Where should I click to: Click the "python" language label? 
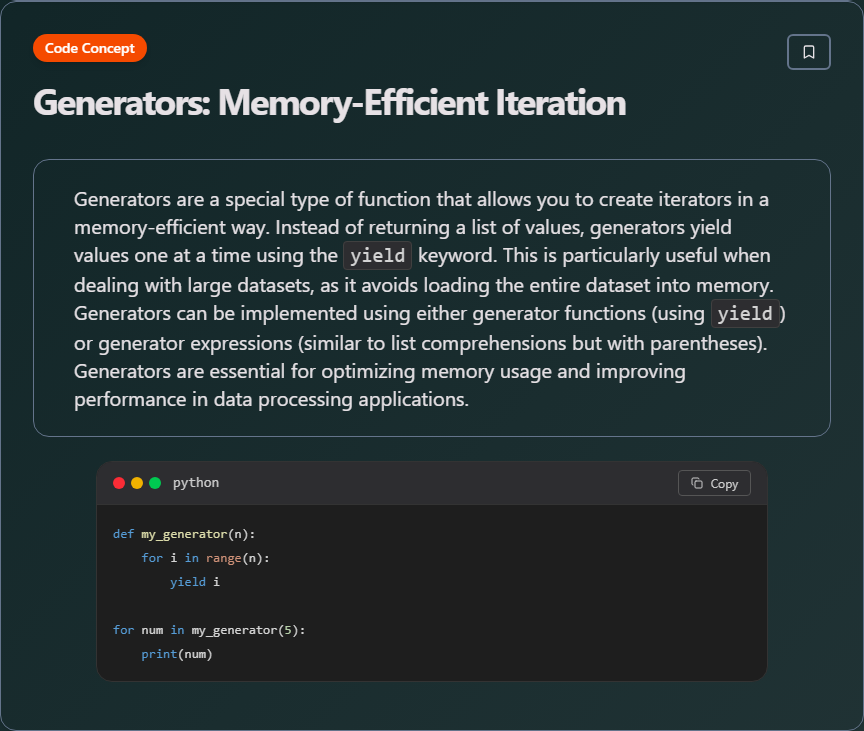tap(196, 483)
